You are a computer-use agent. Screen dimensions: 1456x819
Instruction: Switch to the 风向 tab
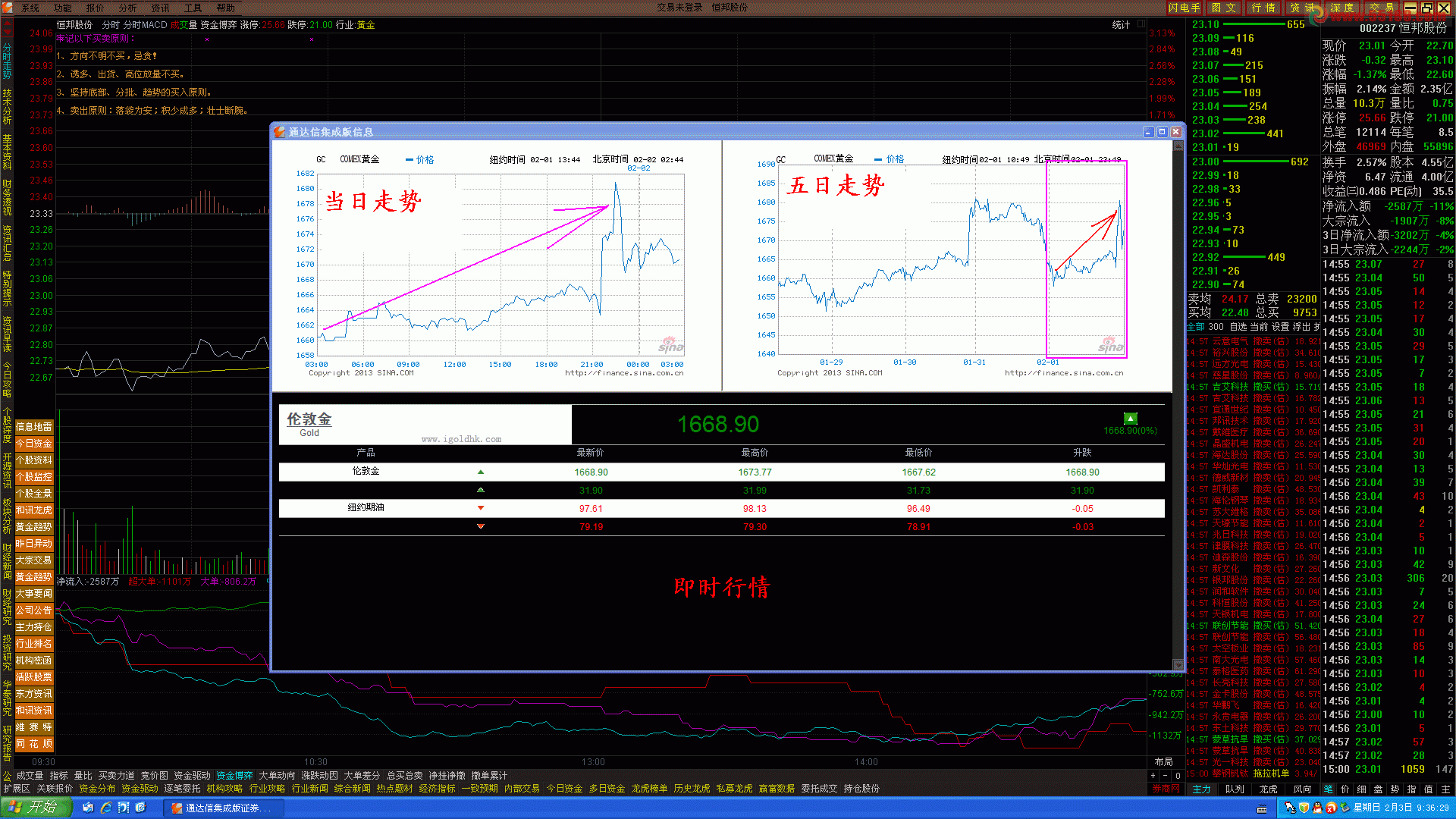pyautogui.click(x=1303, y=789)
